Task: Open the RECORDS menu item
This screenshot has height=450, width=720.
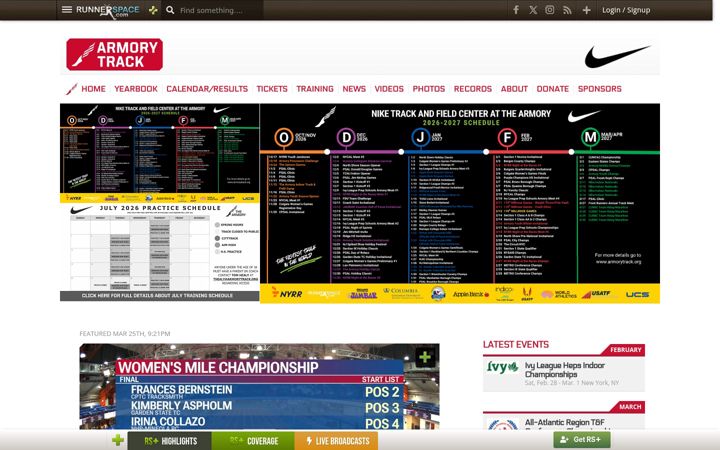Action: (x=473, y=89)
